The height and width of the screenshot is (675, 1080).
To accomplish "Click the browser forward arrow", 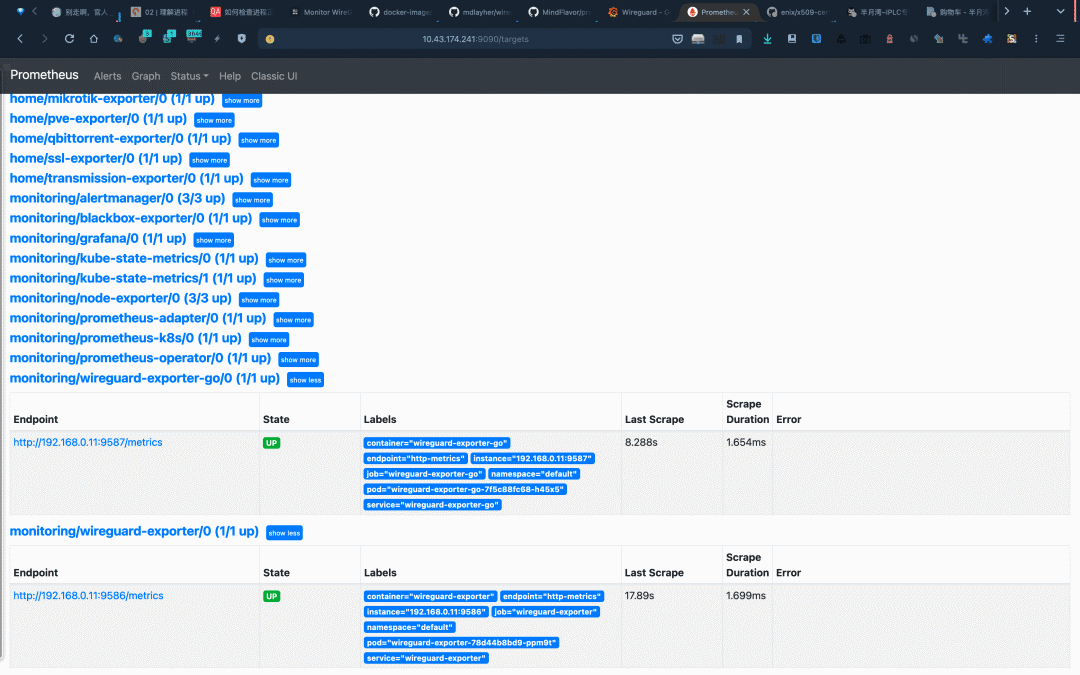I will pyautogui.click(x=45, y=39).
